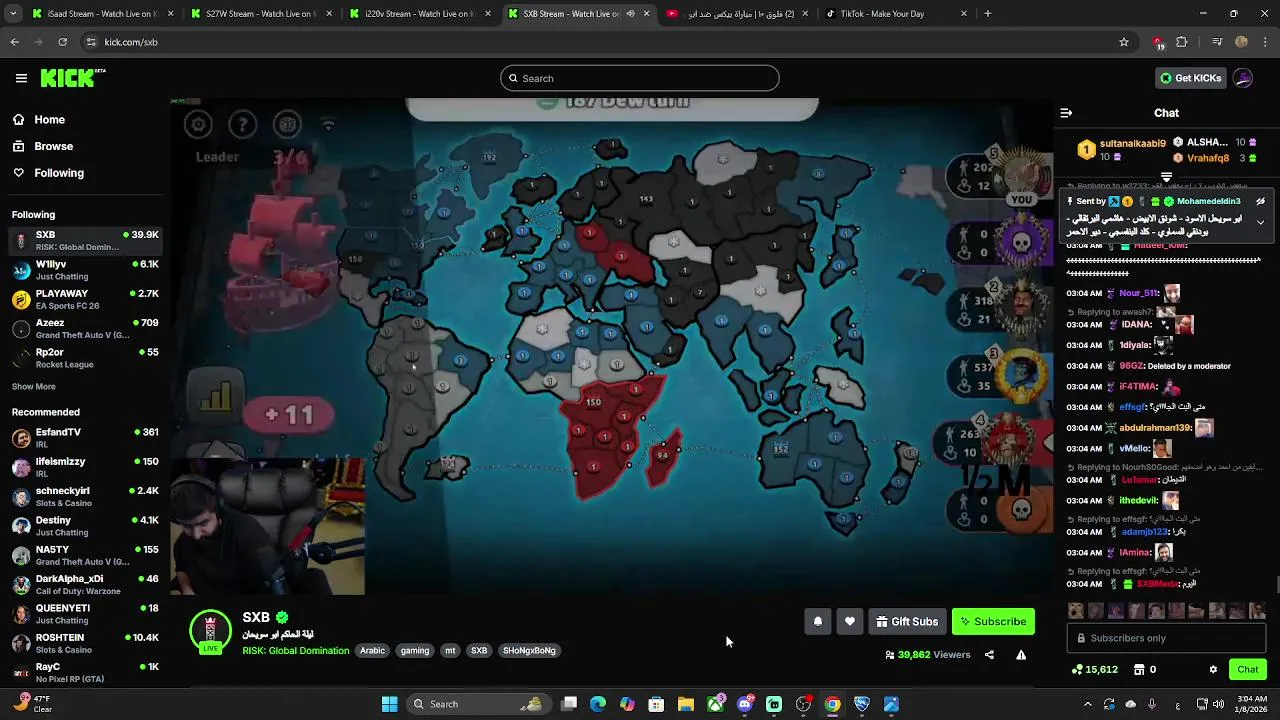
Task: Select the Arabic tag
Action: [372, 651]
